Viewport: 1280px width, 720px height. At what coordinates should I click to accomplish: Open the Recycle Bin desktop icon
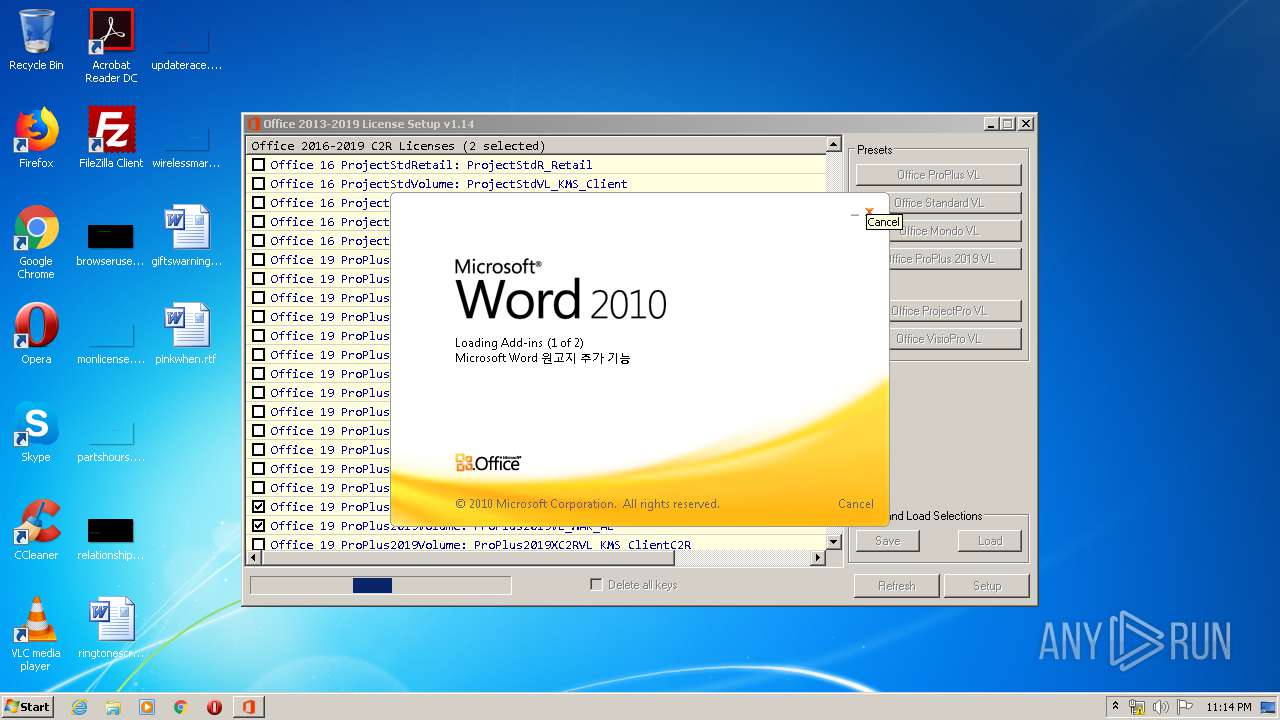click(x=36, y=40)
